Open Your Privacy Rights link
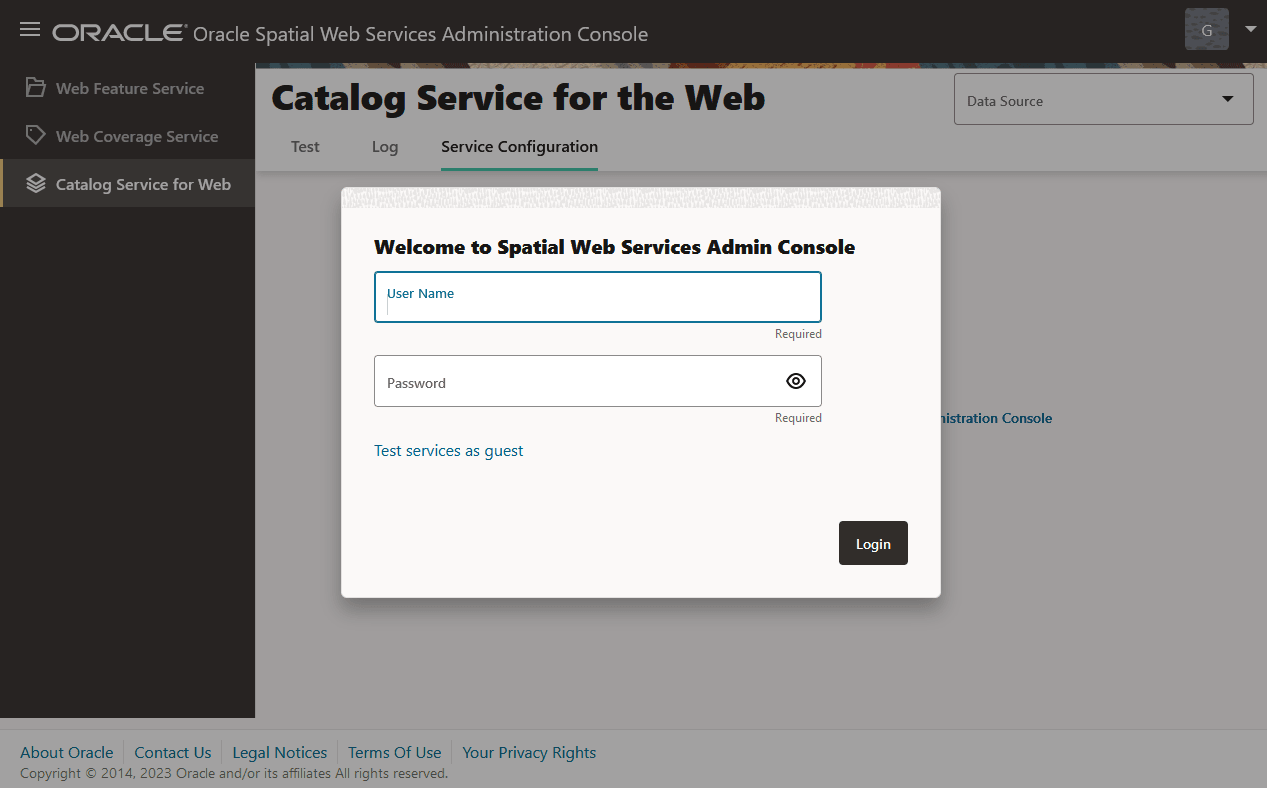 529,753
